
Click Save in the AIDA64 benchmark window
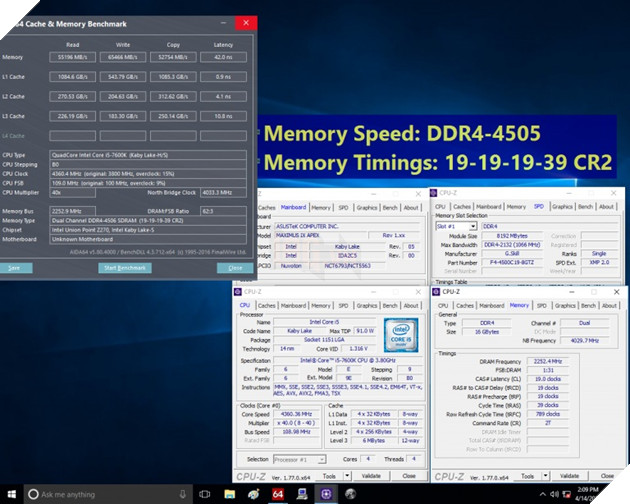pos(14,268)
